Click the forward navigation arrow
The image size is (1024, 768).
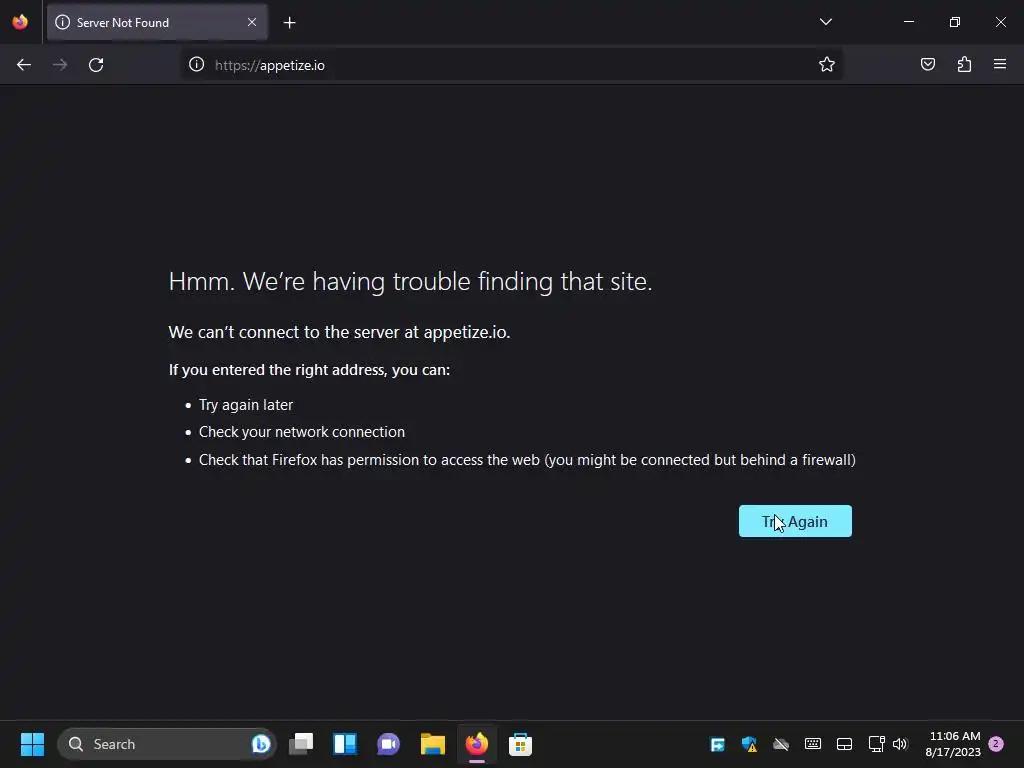(x=59, y=65)
